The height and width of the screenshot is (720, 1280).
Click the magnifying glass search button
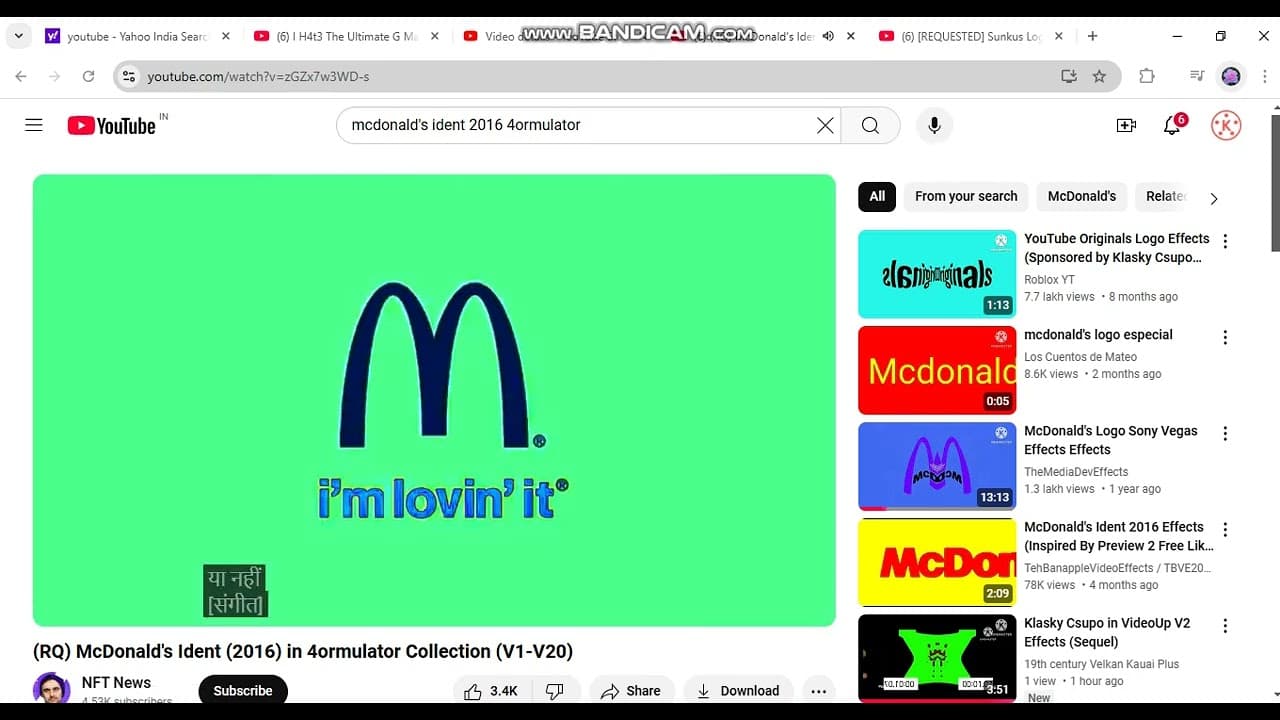(870, 125)
